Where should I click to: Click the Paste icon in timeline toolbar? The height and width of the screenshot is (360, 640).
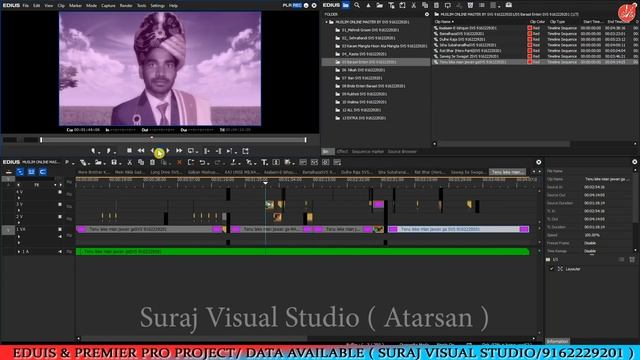click(x=152, y=162)
